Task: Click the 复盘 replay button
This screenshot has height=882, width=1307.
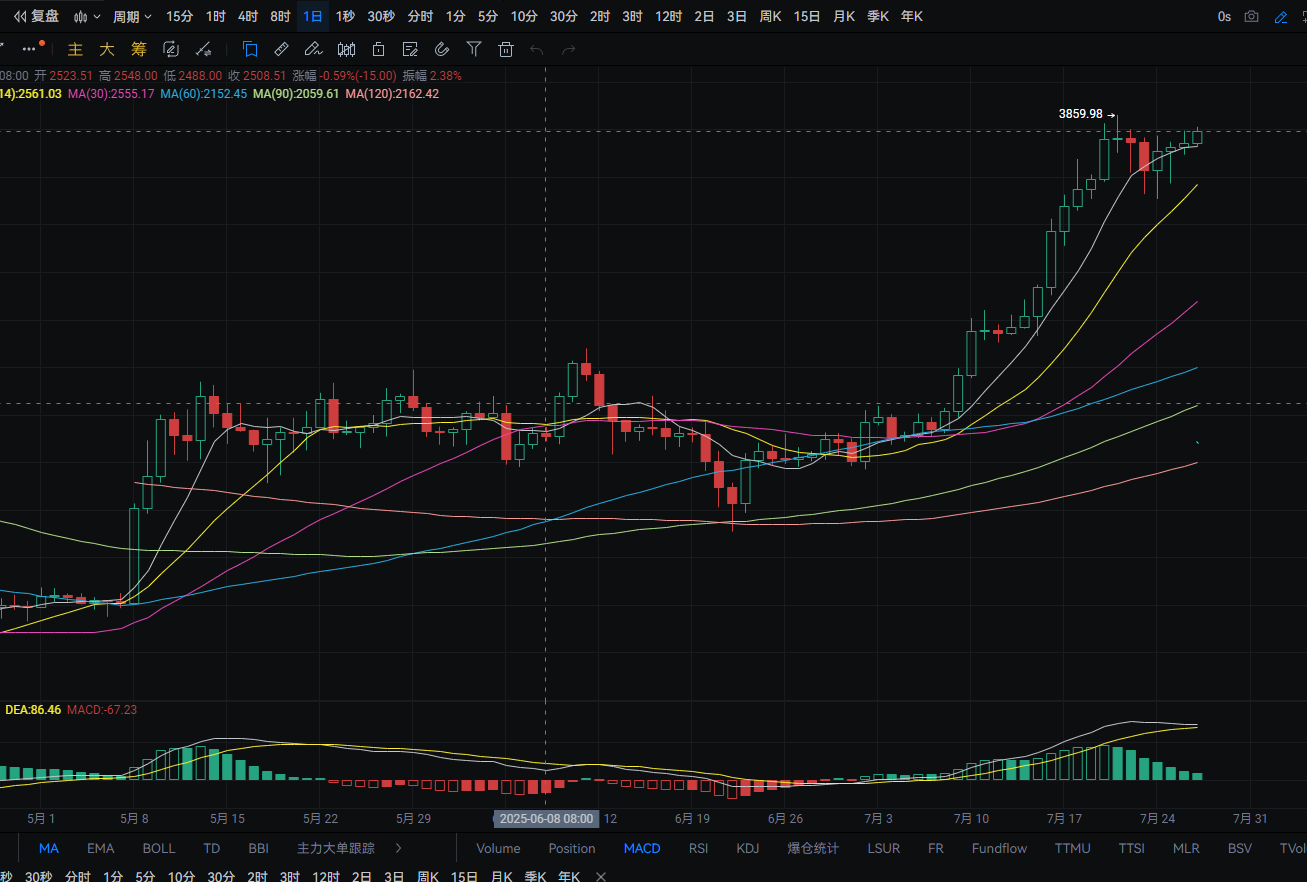Action: click(36, 16)
